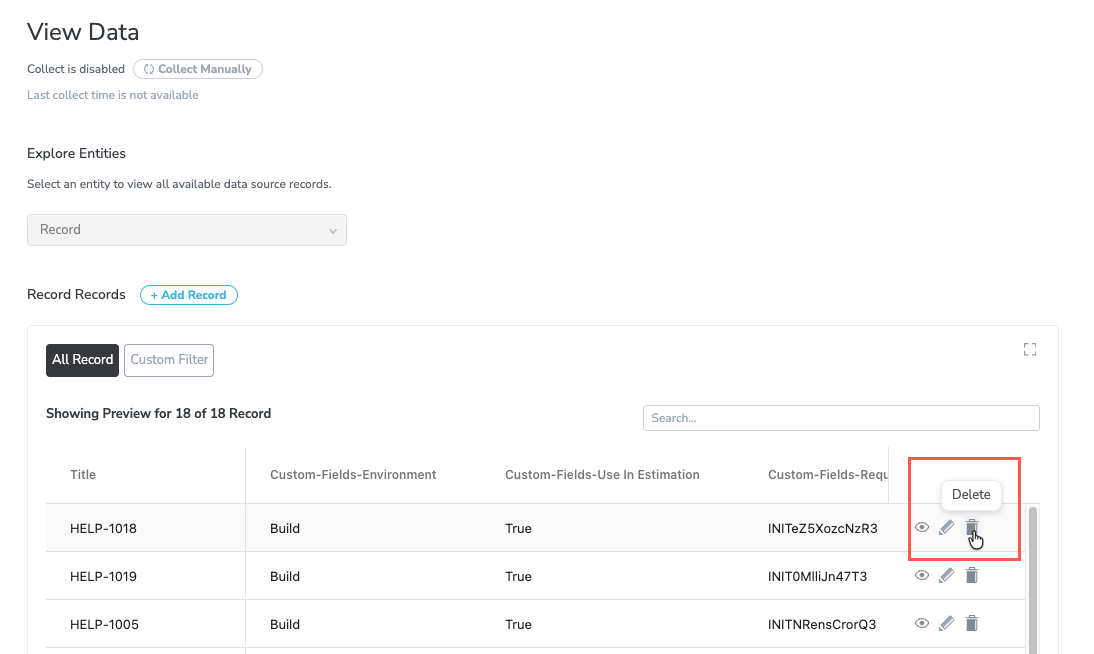
Task: Click the Custom-Fields-Use In Estimation header
Action: (x=602, y=475)
